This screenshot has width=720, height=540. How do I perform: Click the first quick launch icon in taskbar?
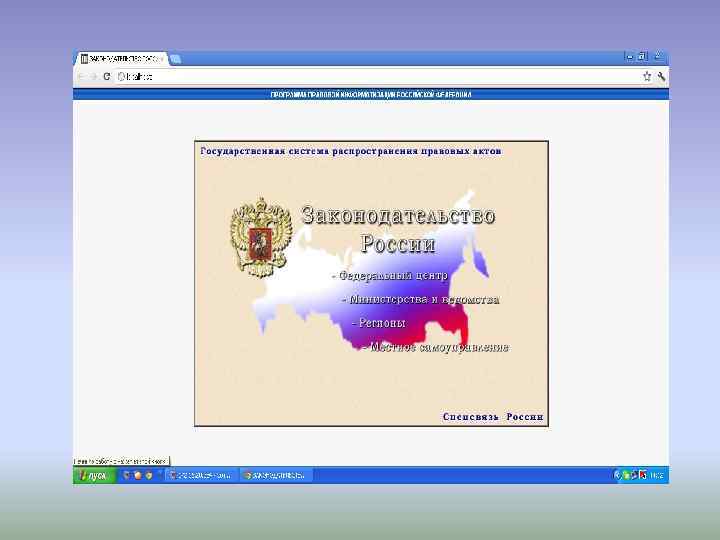click(127, 476)
